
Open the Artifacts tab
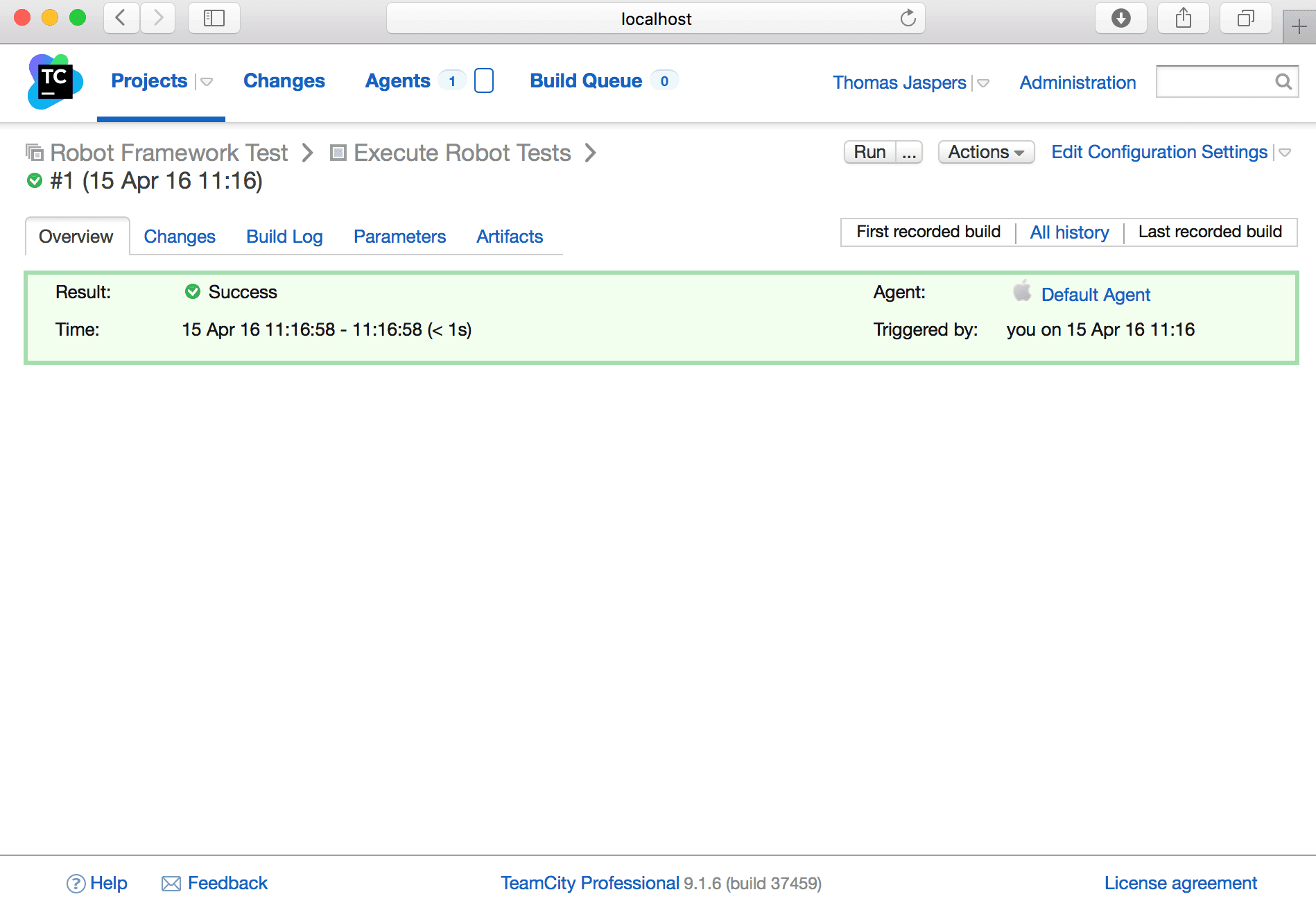tap(509, 237)
